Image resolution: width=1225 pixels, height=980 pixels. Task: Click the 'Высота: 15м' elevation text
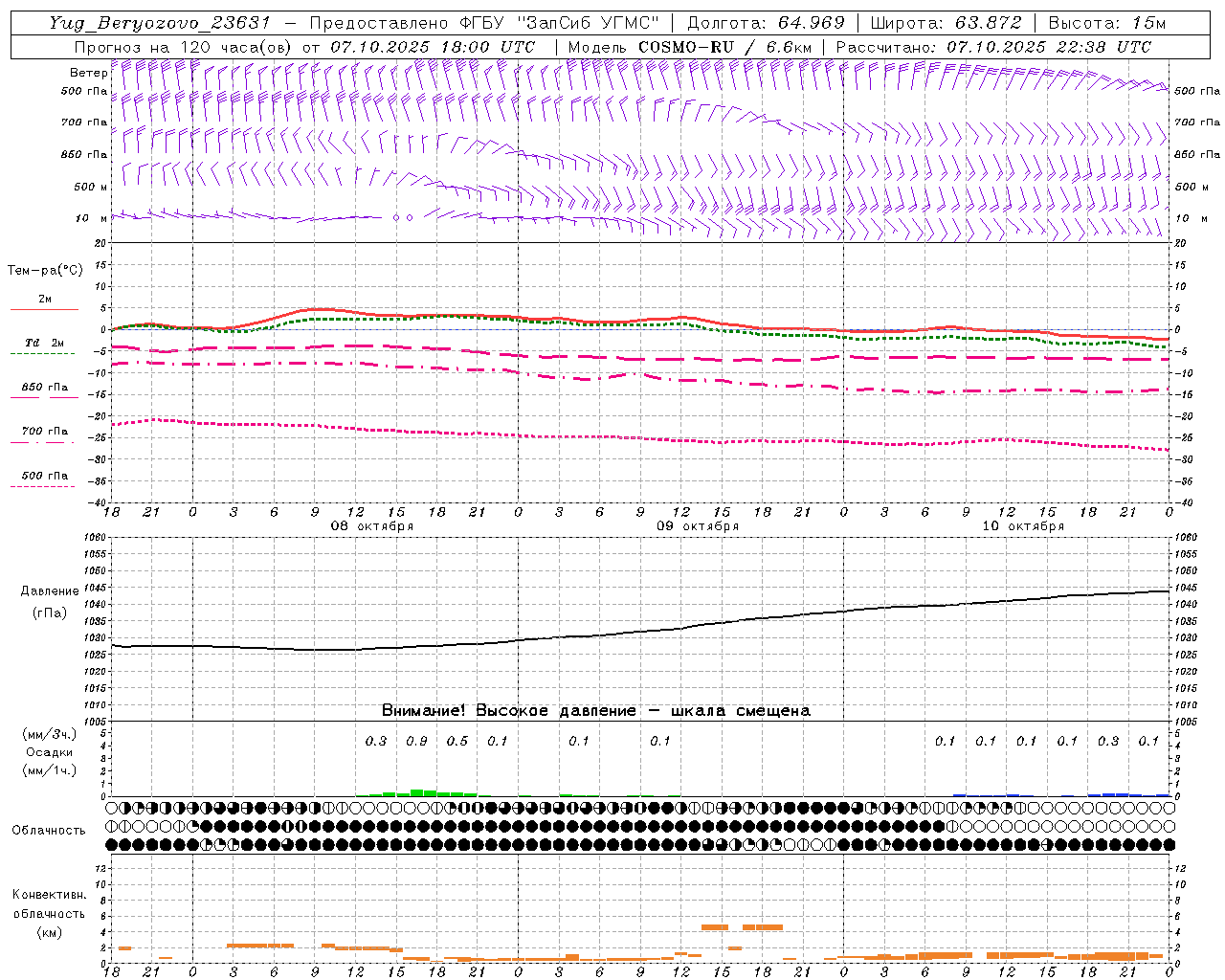pos(1107,23)
